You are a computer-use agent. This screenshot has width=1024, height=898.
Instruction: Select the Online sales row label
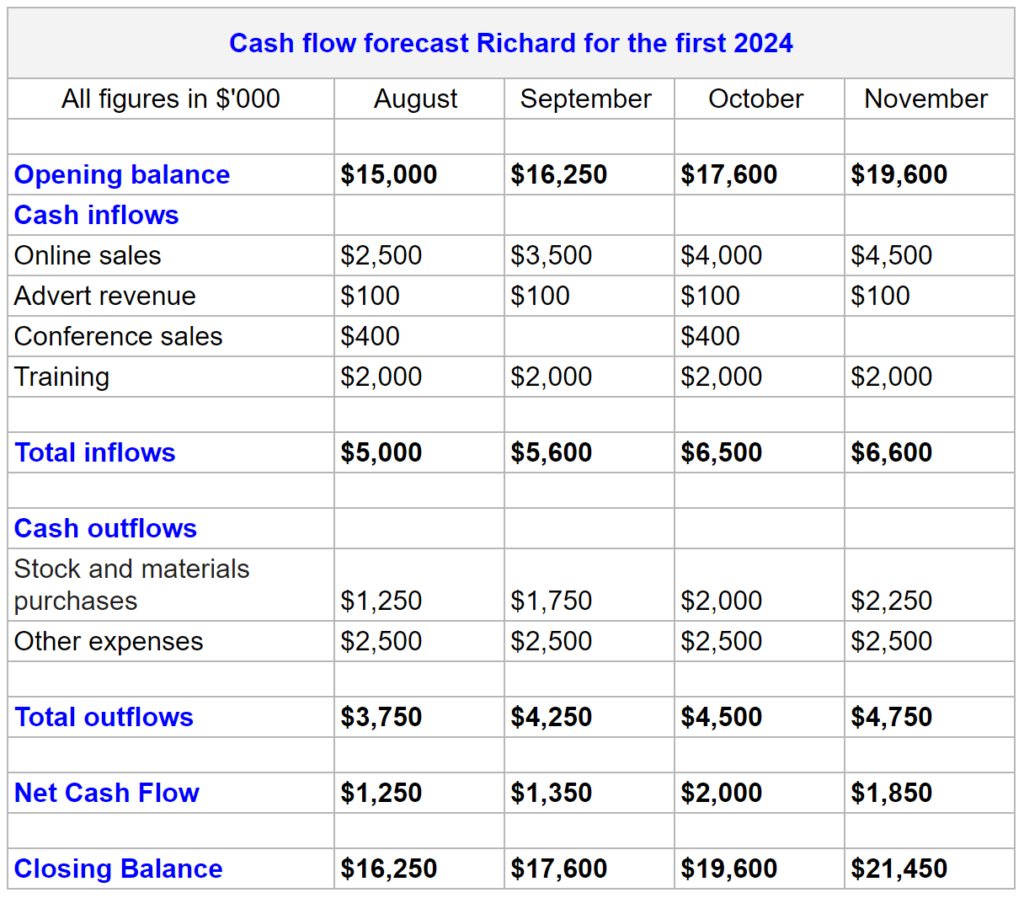(88, 255)
